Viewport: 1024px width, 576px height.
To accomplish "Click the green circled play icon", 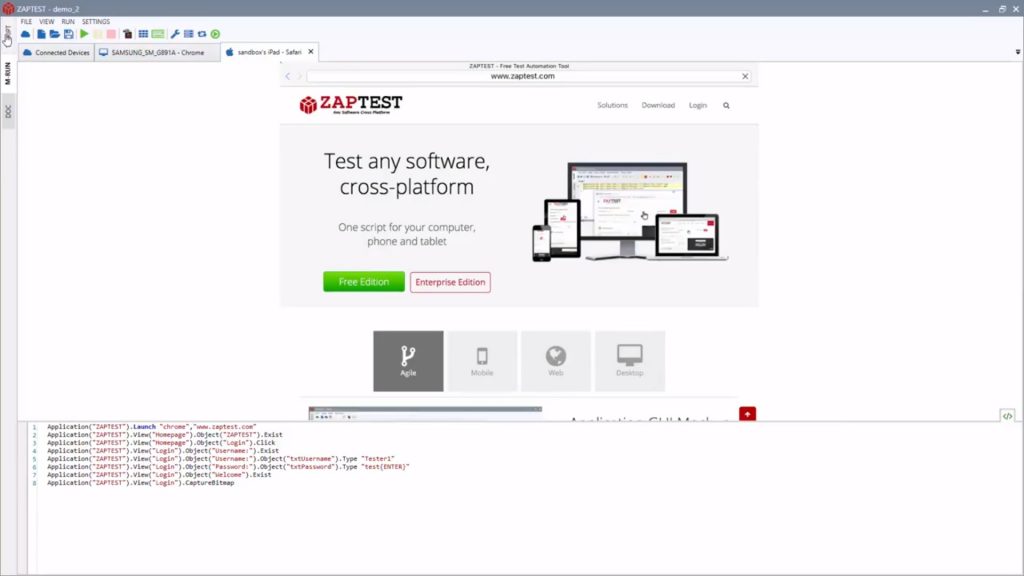I will pos(216,34).
